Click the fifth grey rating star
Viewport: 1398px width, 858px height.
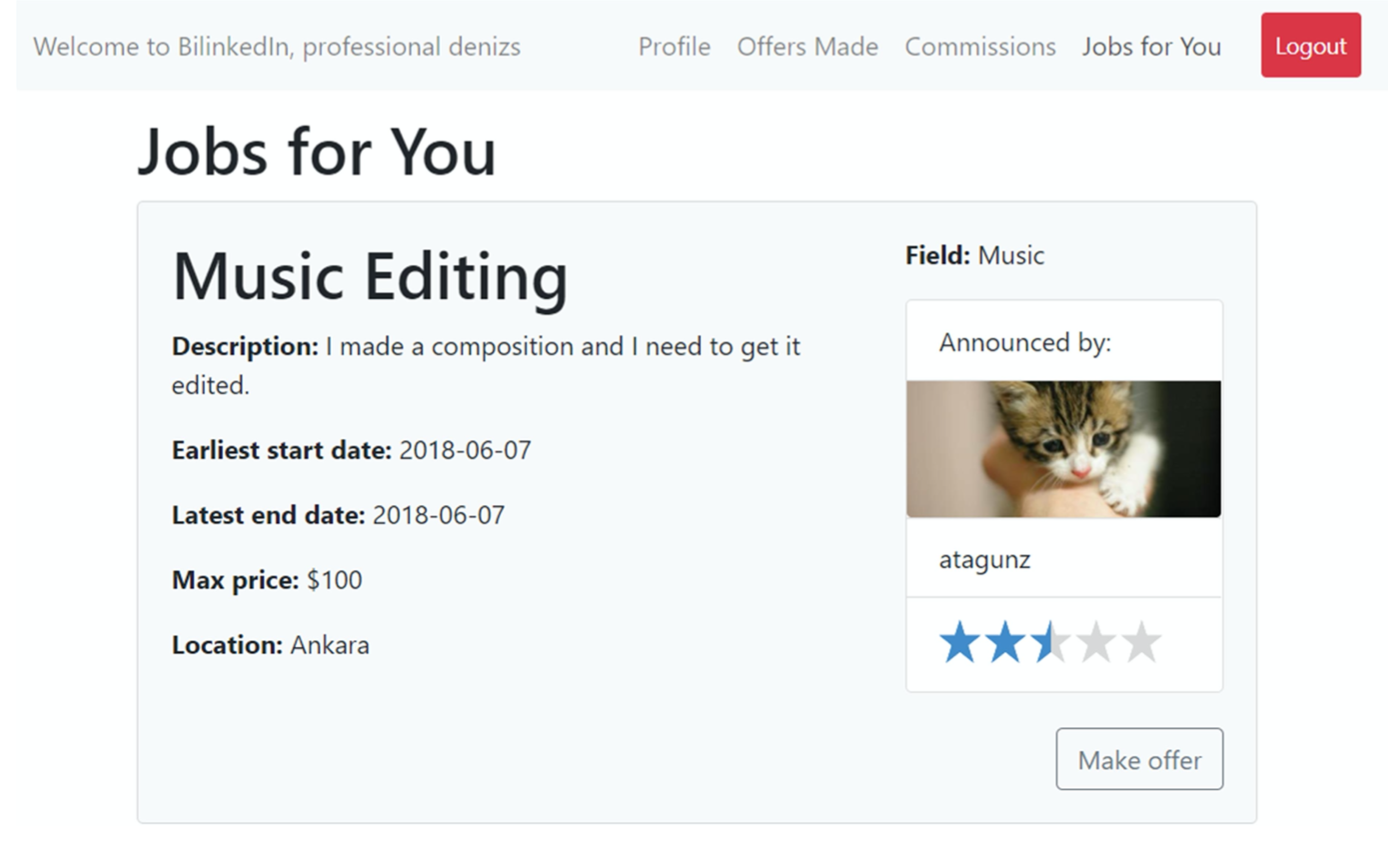(x=1142, y=642)
